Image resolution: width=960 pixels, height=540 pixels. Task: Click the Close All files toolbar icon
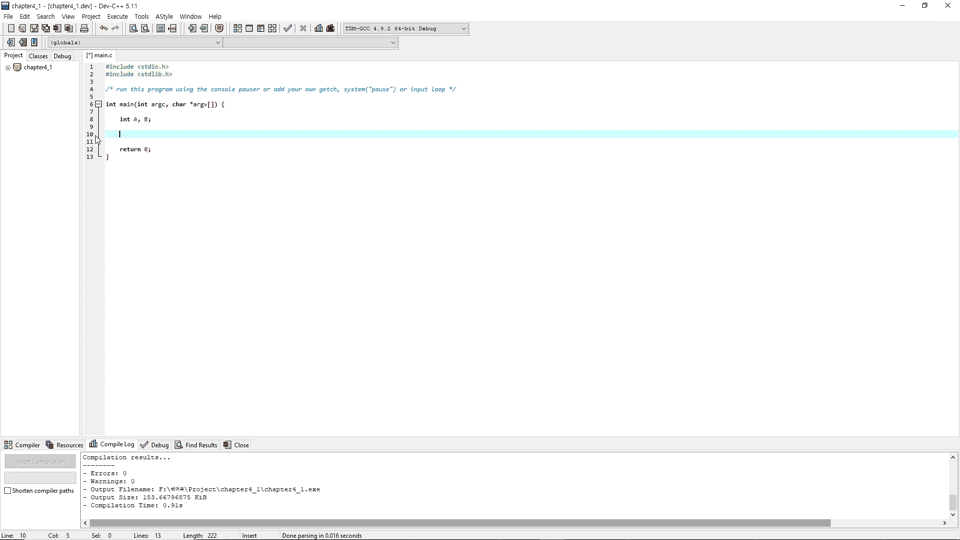[x=69, y=28]
